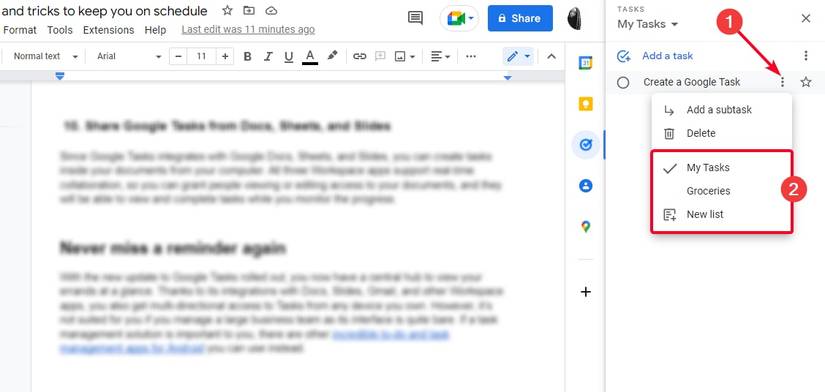Click the Tasks icon in side panel
The width and height of the screenshot is (825, 392).
pos(586,145)
